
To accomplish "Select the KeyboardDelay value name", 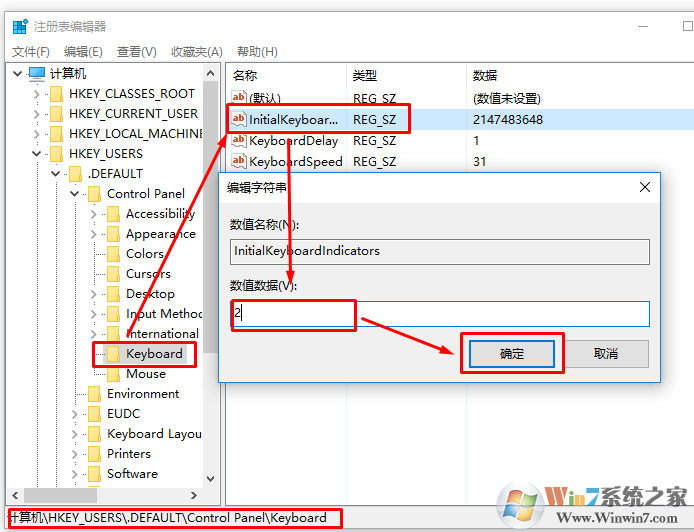I will 293,141.
